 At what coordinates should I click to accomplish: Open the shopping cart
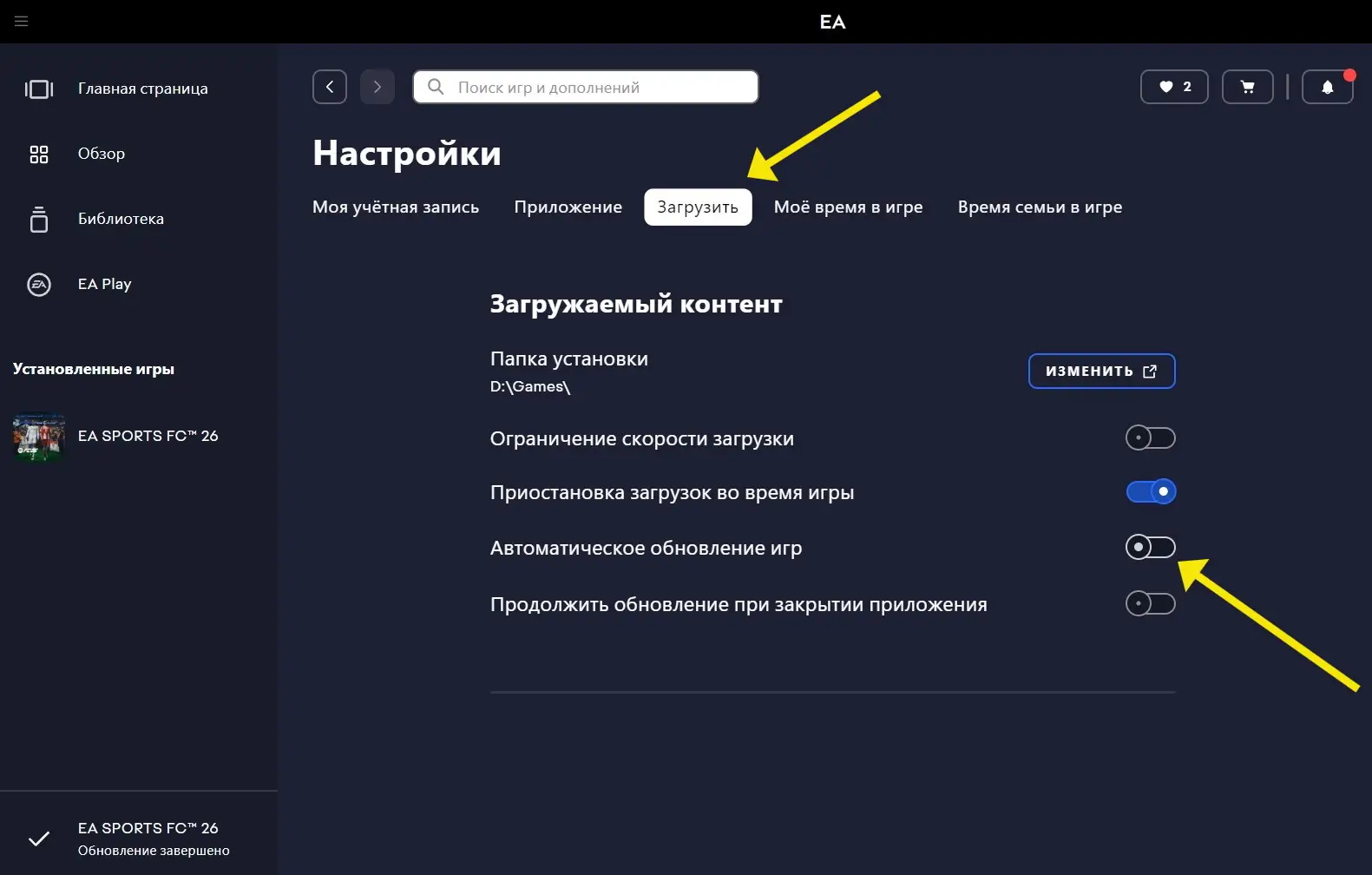point(1248,87)
